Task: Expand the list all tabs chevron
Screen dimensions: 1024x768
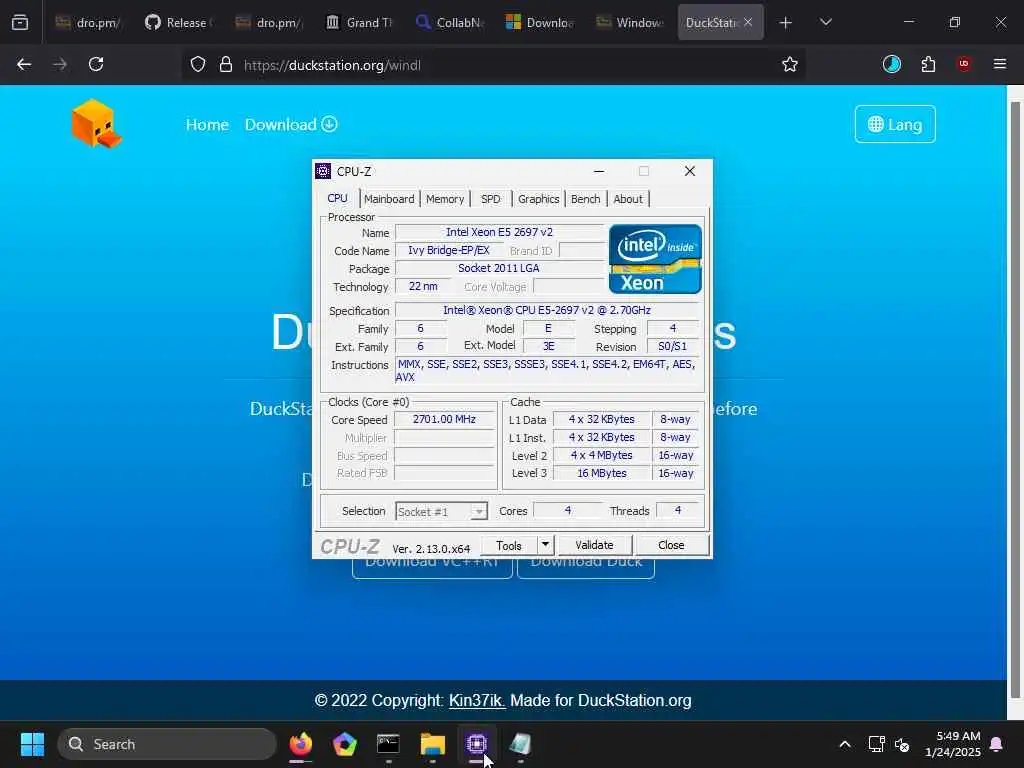Action: [825, 23]
